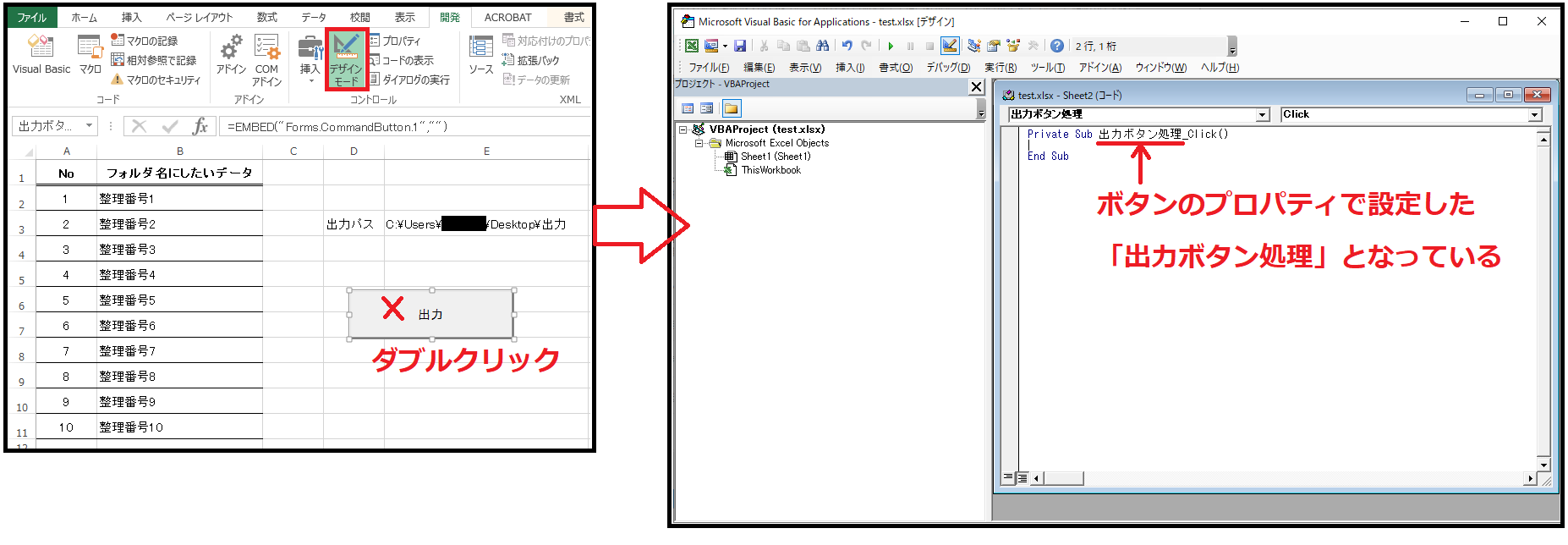
Task: Select the 出力パス cell
Action: [353, 223]
